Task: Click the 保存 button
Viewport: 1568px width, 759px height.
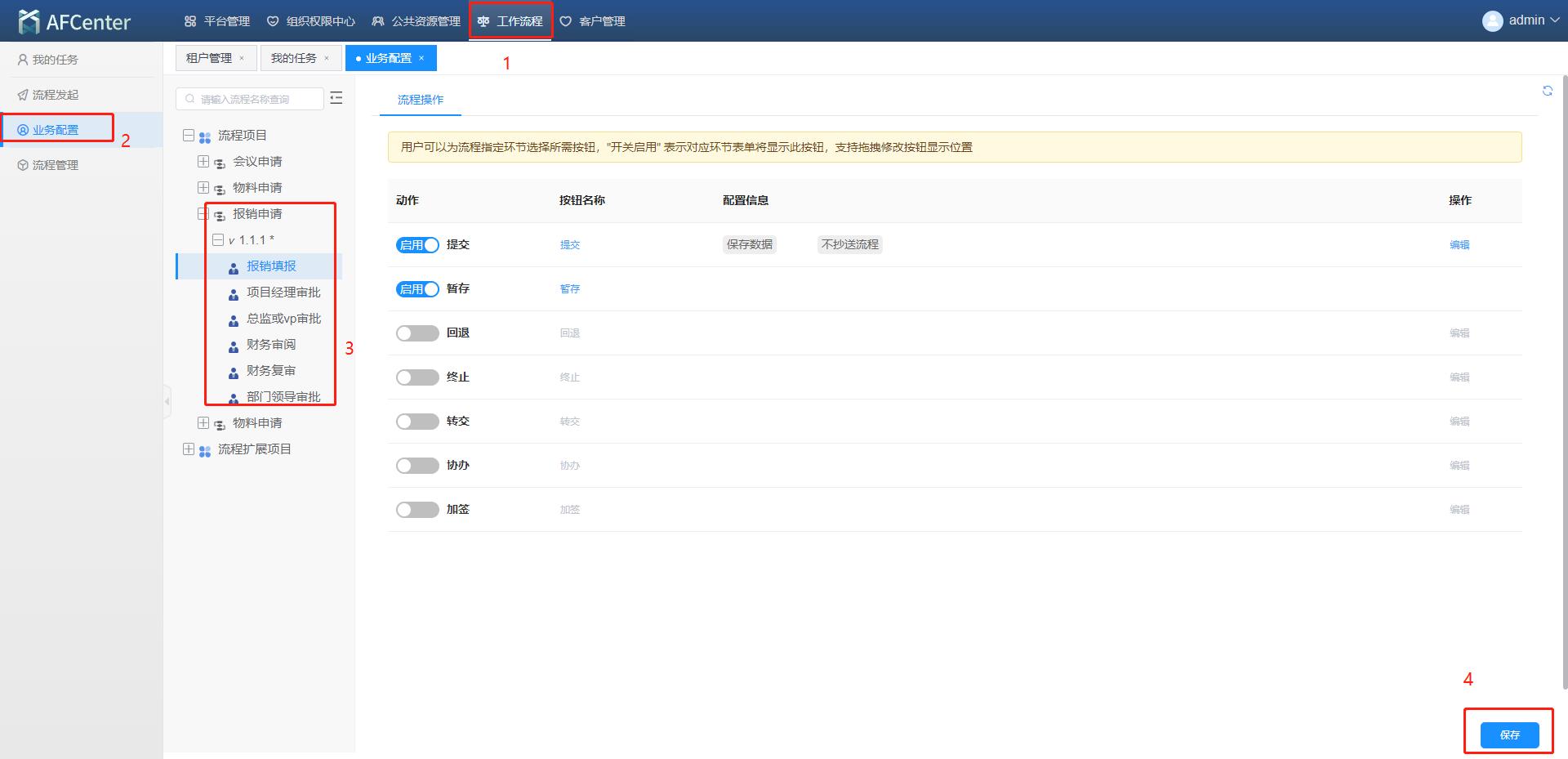Action: point(1509,735)
